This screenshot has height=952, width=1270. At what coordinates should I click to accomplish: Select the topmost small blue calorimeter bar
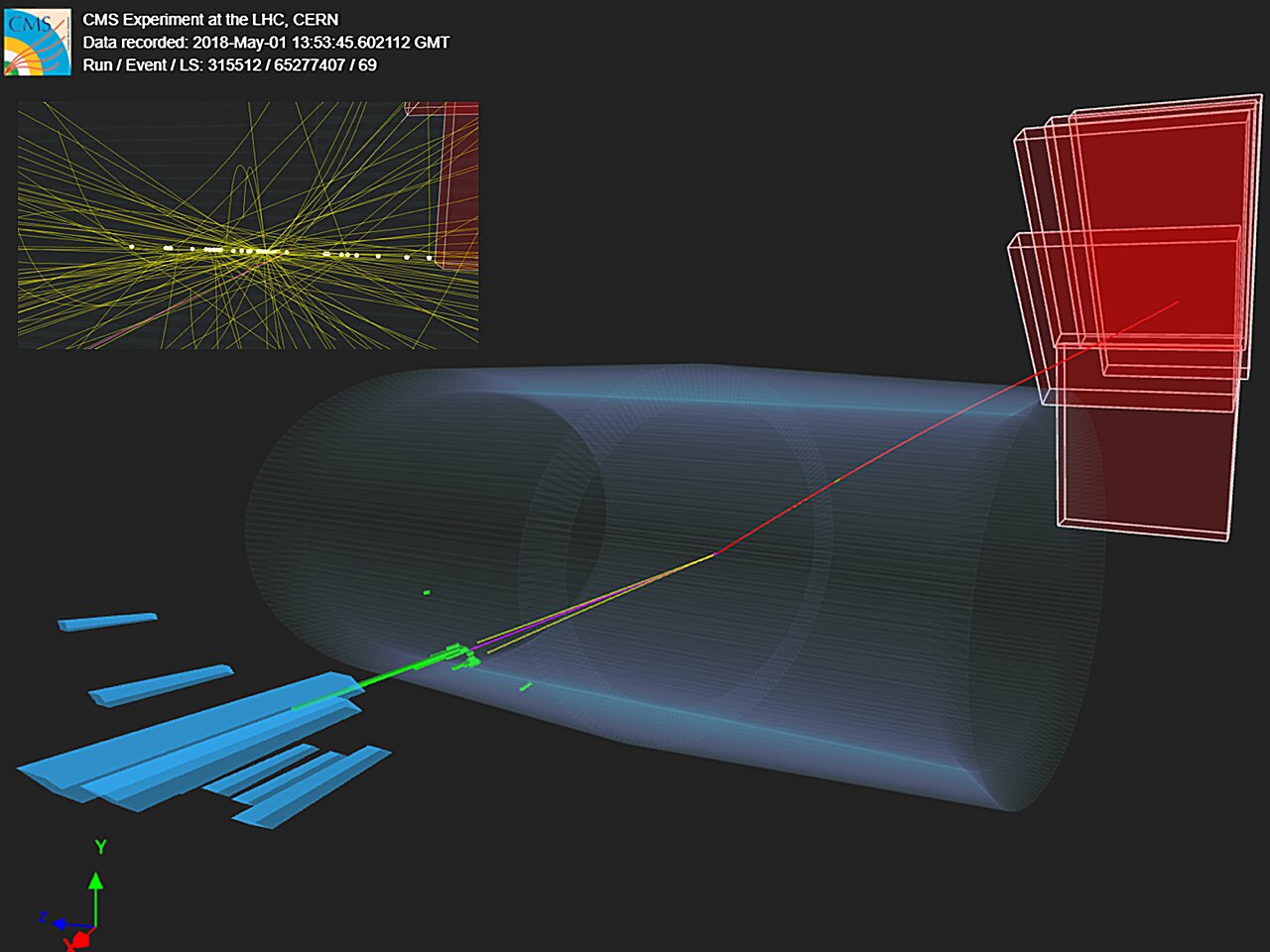coord(107,622)
